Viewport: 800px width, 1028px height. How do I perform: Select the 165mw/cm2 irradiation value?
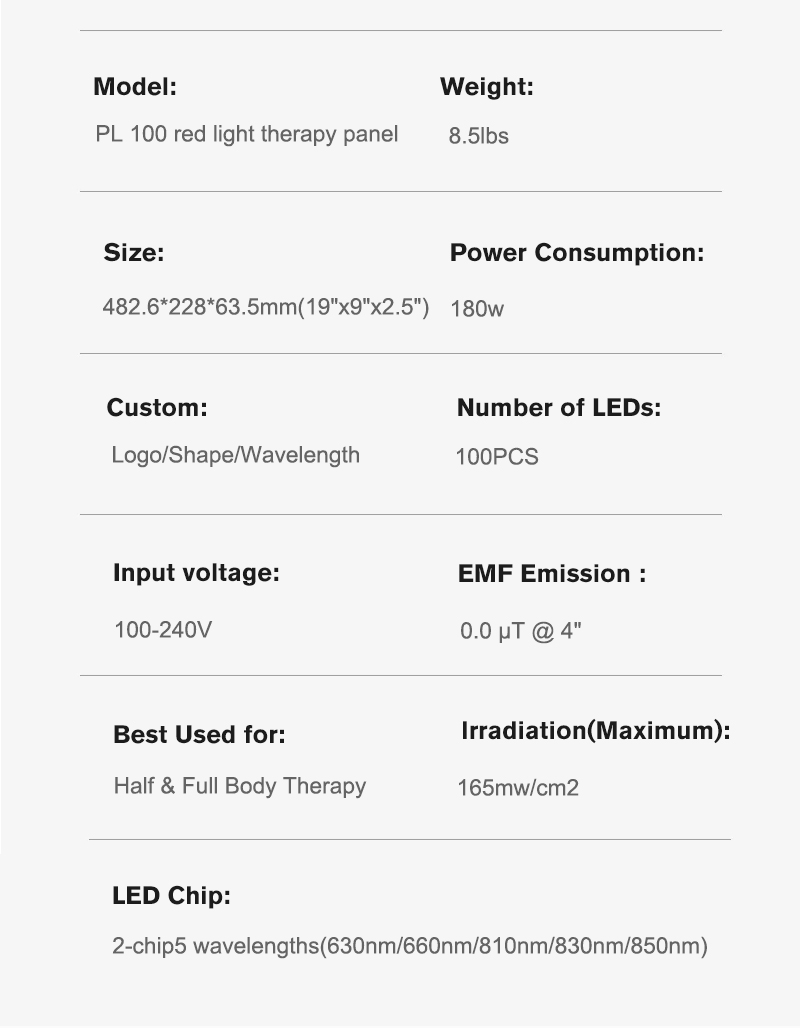(x=518, y=787)
